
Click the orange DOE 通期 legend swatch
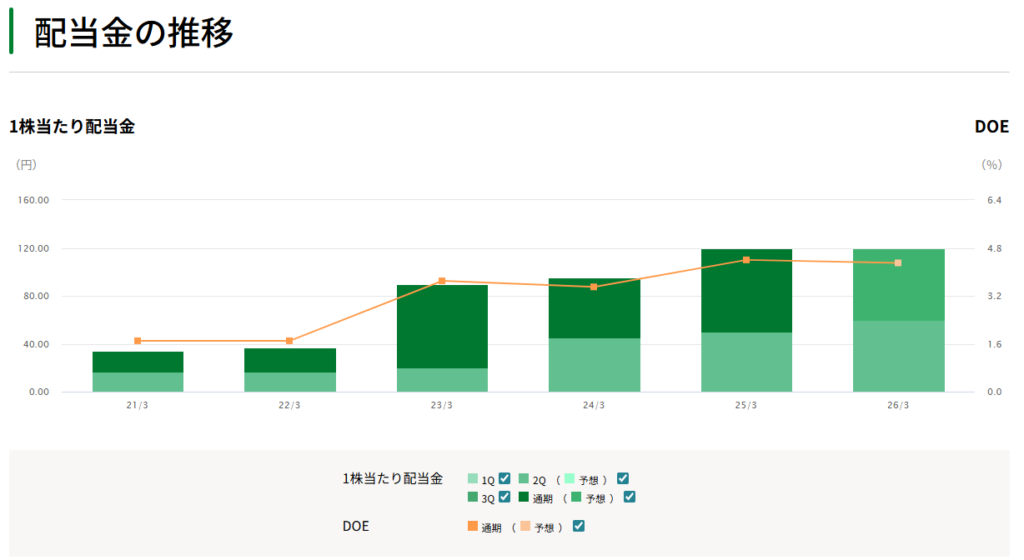(x=473, y=526)
